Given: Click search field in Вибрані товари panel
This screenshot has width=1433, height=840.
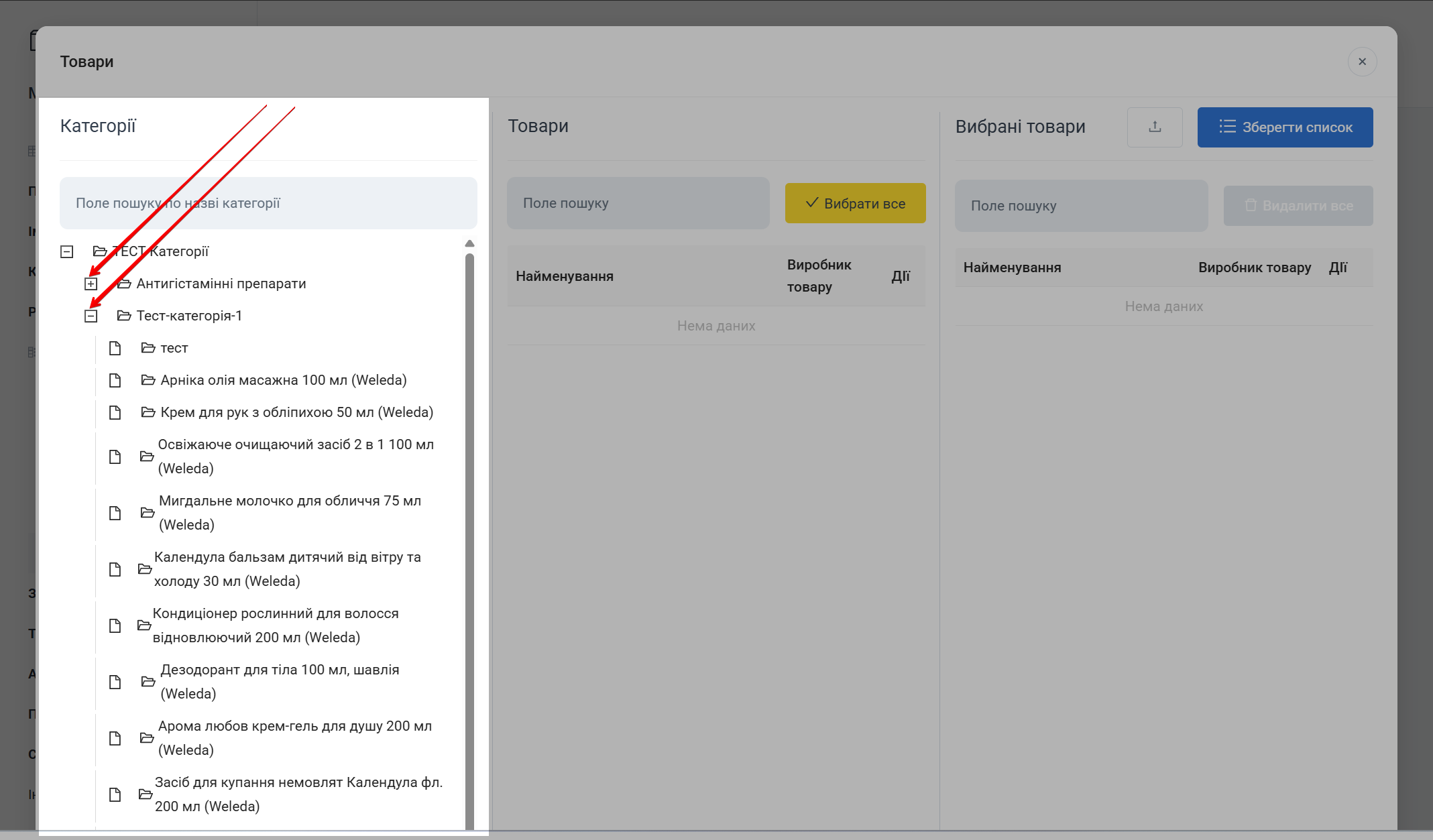Looking at the screenshot, I should [1081, 206].
